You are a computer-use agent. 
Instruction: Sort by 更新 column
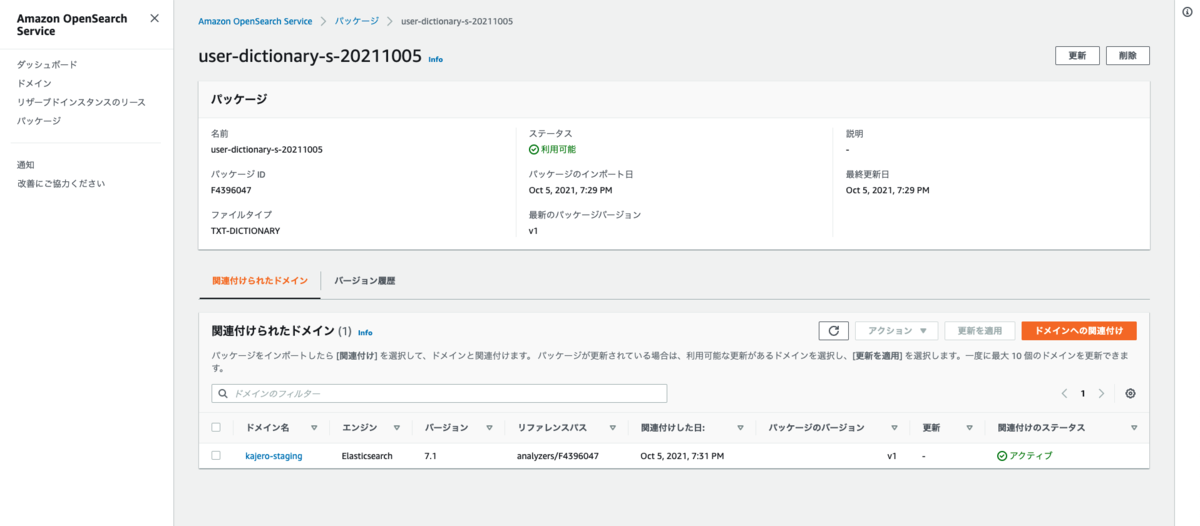(x=969, y=428)
